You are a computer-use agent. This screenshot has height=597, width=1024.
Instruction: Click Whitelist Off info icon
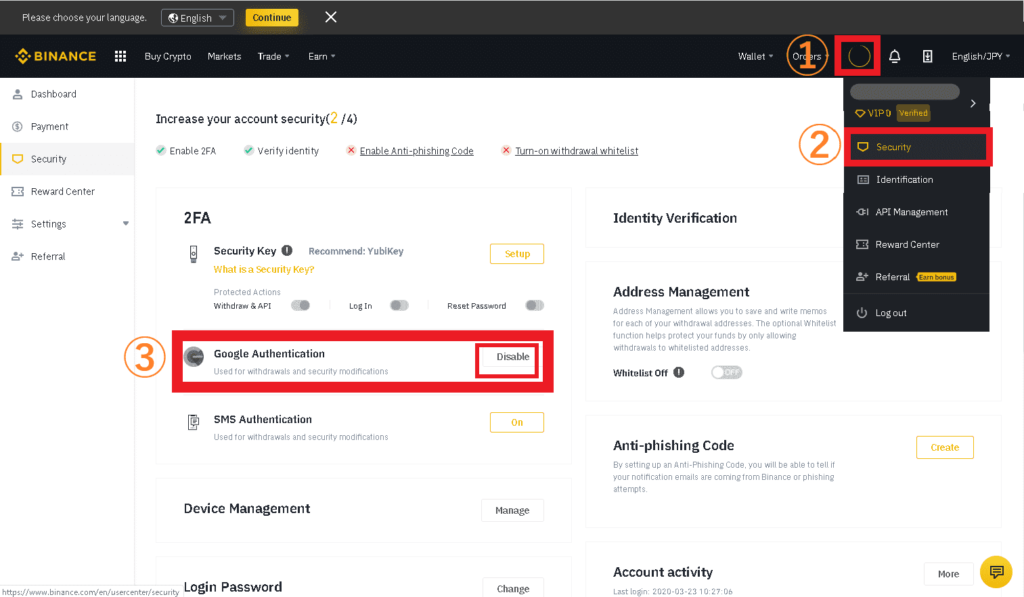click(x=679, y=372)
